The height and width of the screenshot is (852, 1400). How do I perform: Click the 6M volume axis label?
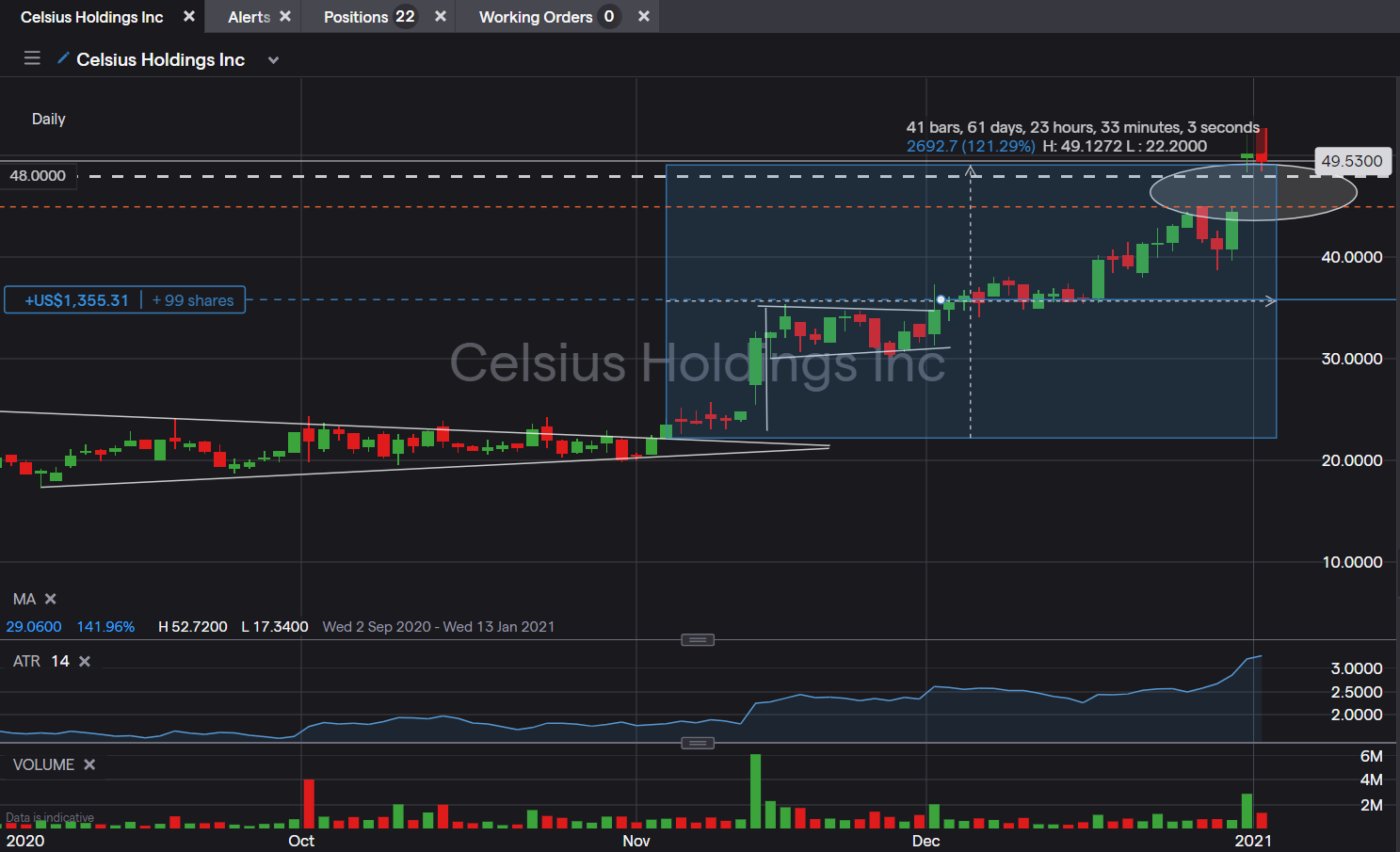click(x=1372, y=756)
